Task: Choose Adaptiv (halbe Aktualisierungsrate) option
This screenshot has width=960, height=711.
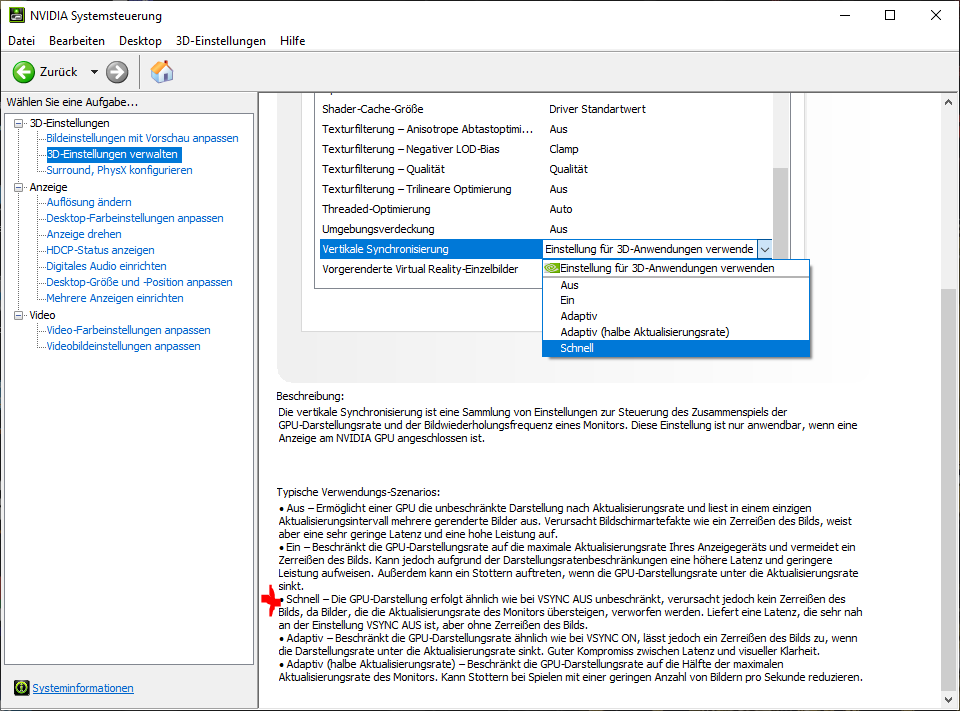Action: point(676,332)
